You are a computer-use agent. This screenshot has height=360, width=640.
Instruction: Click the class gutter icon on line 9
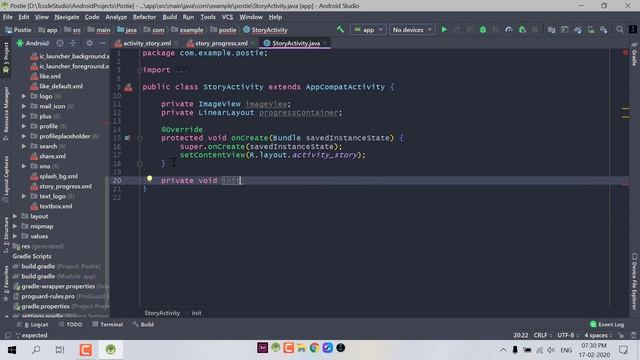click(128, 87)
